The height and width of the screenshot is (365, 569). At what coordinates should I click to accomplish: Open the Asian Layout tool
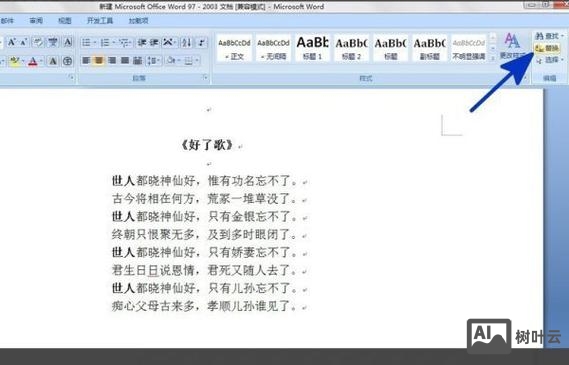point(169,43)
